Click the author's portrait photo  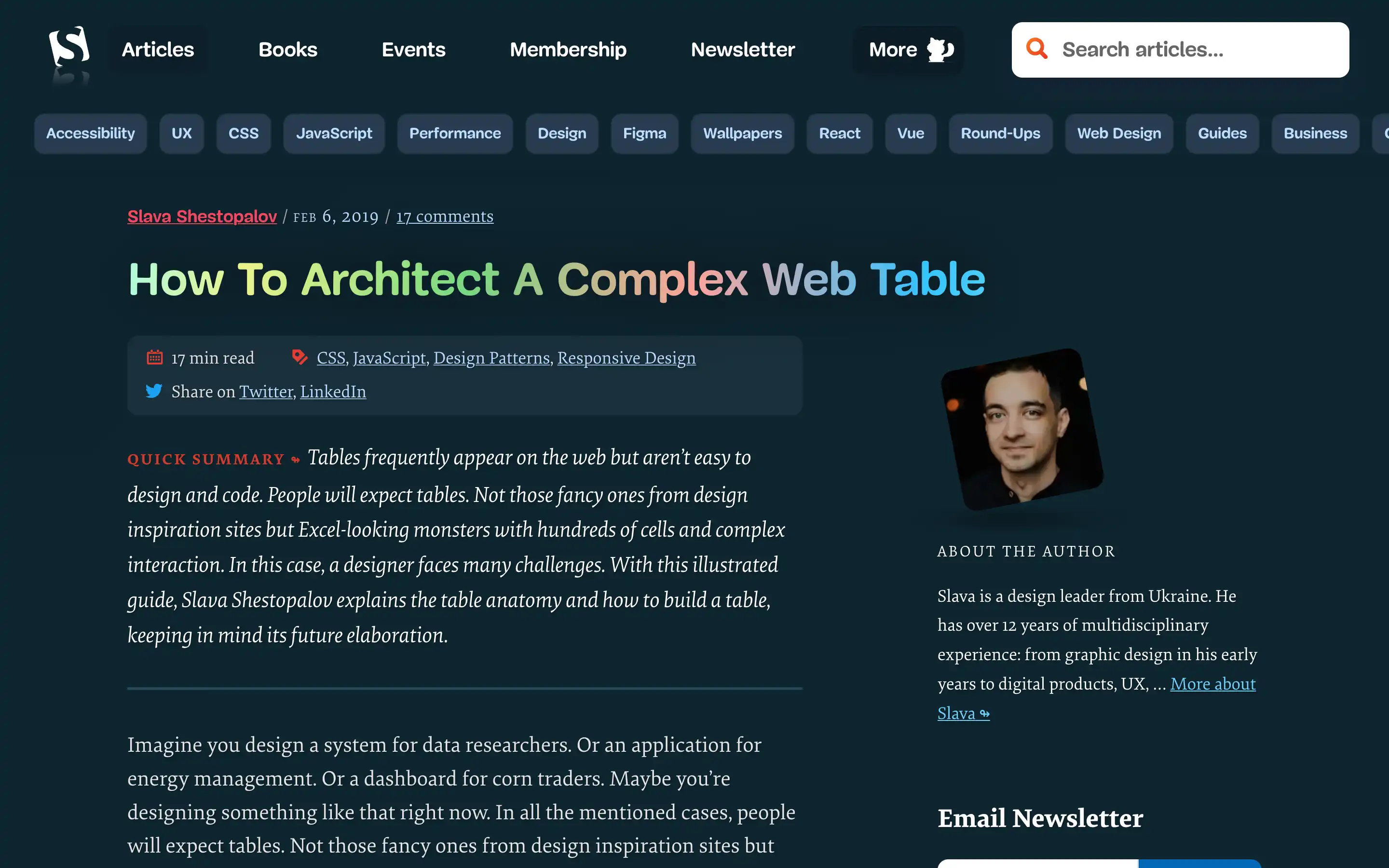(x=1021, y=429)
